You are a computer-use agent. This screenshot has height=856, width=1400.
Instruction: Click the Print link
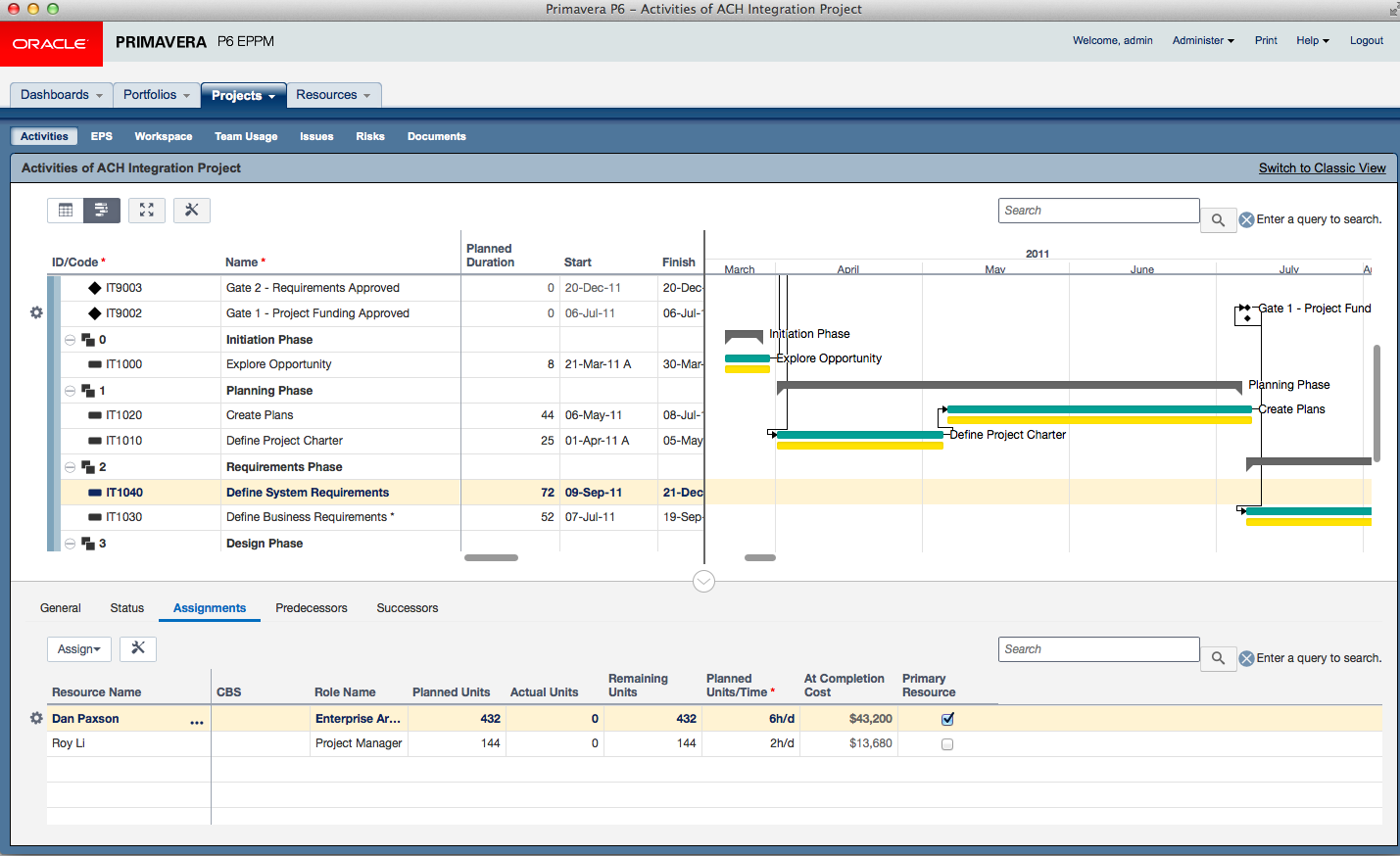pos(1266,40)
